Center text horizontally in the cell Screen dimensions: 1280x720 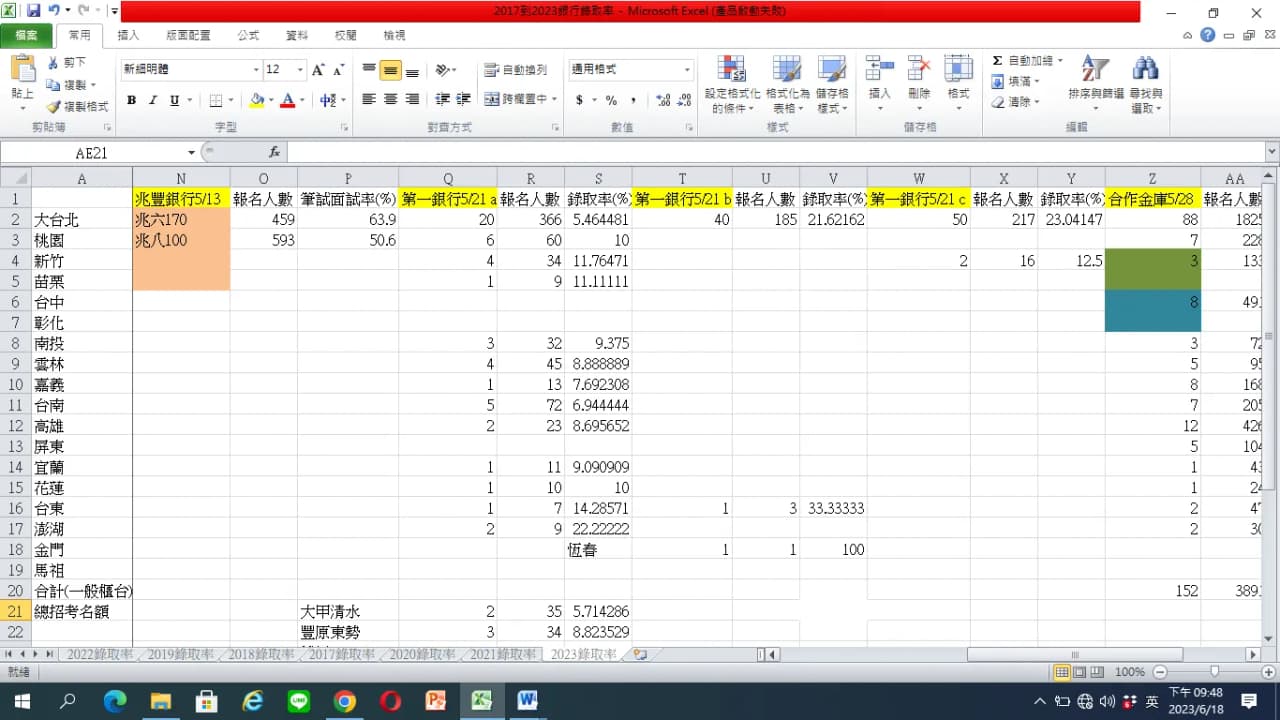pos(390,100)
